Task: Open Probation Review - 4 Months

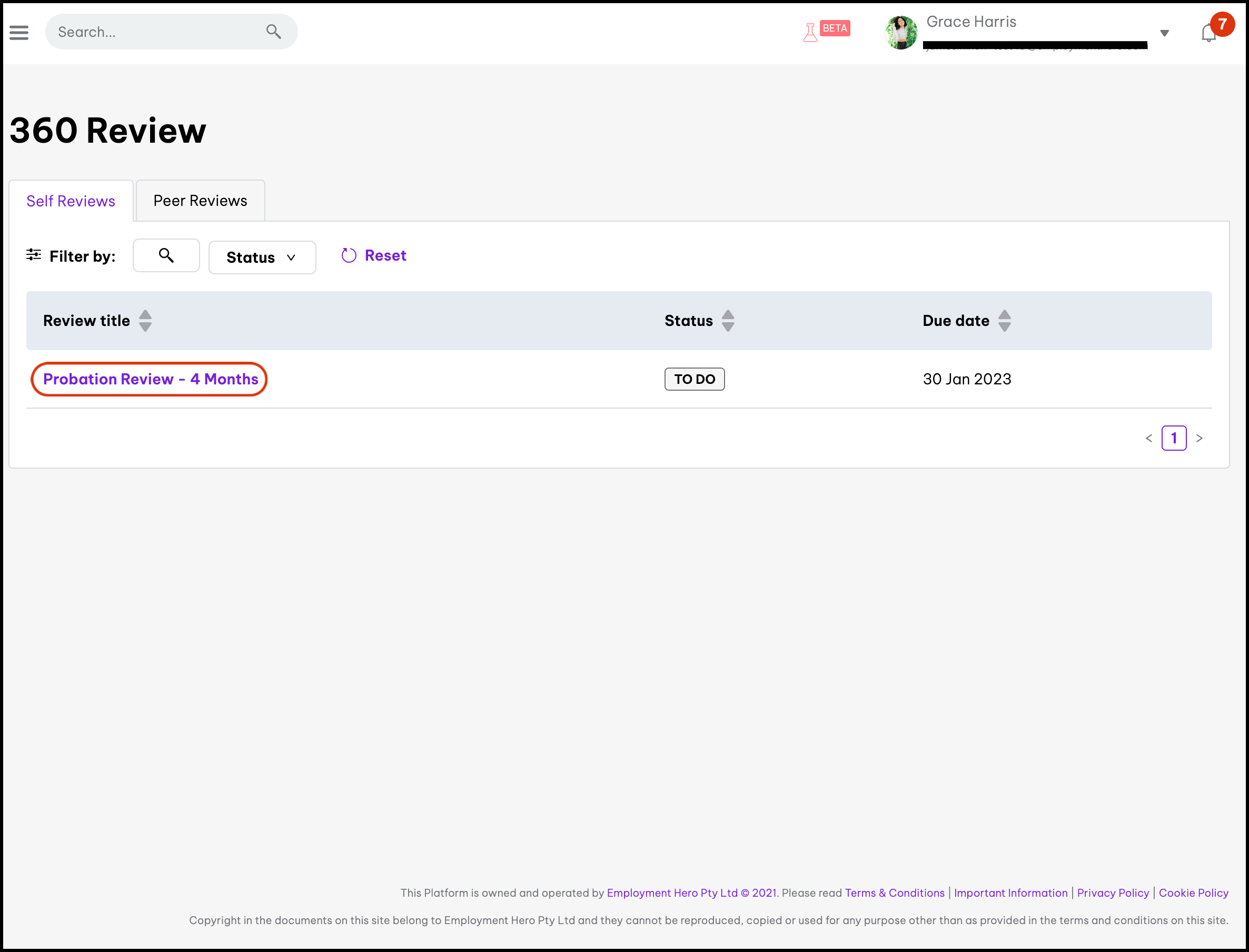Action: tap(149, 379)
